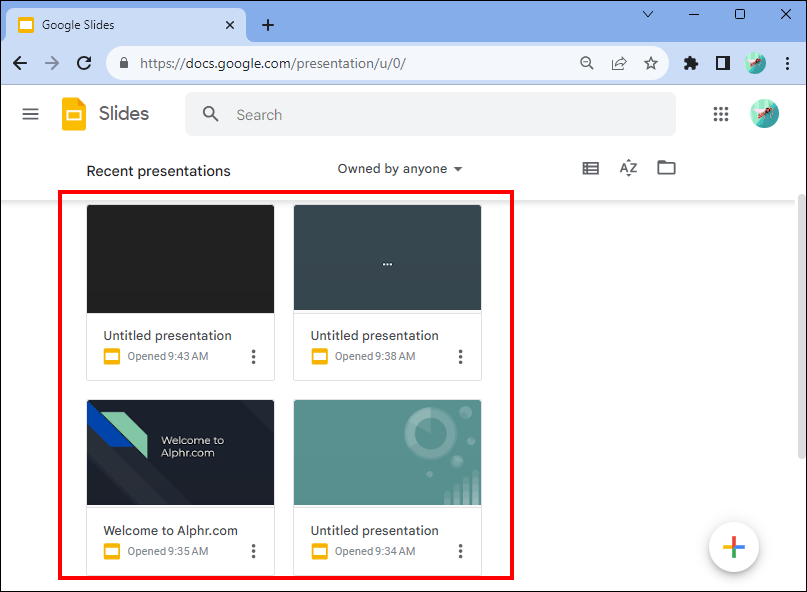Reload the page
Image resolution: width=807 pixels, height=592 pixels.
[84, 63]
